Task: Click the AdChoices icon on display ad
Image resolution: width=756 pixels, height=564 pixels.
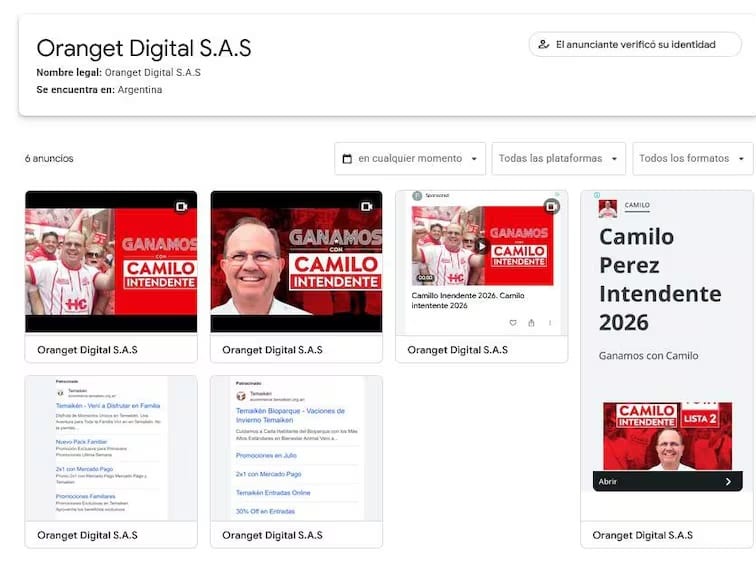Action: (x=597, y=195)
